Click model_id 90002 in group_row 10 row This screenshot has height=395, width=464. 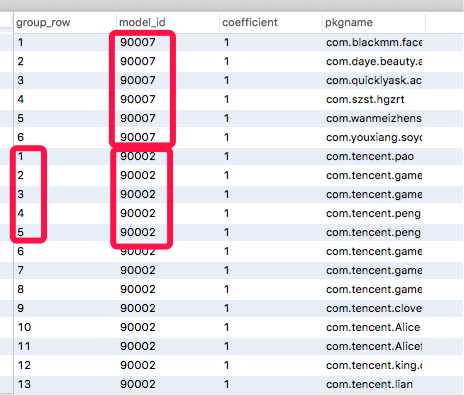click(x=138, y=327)
